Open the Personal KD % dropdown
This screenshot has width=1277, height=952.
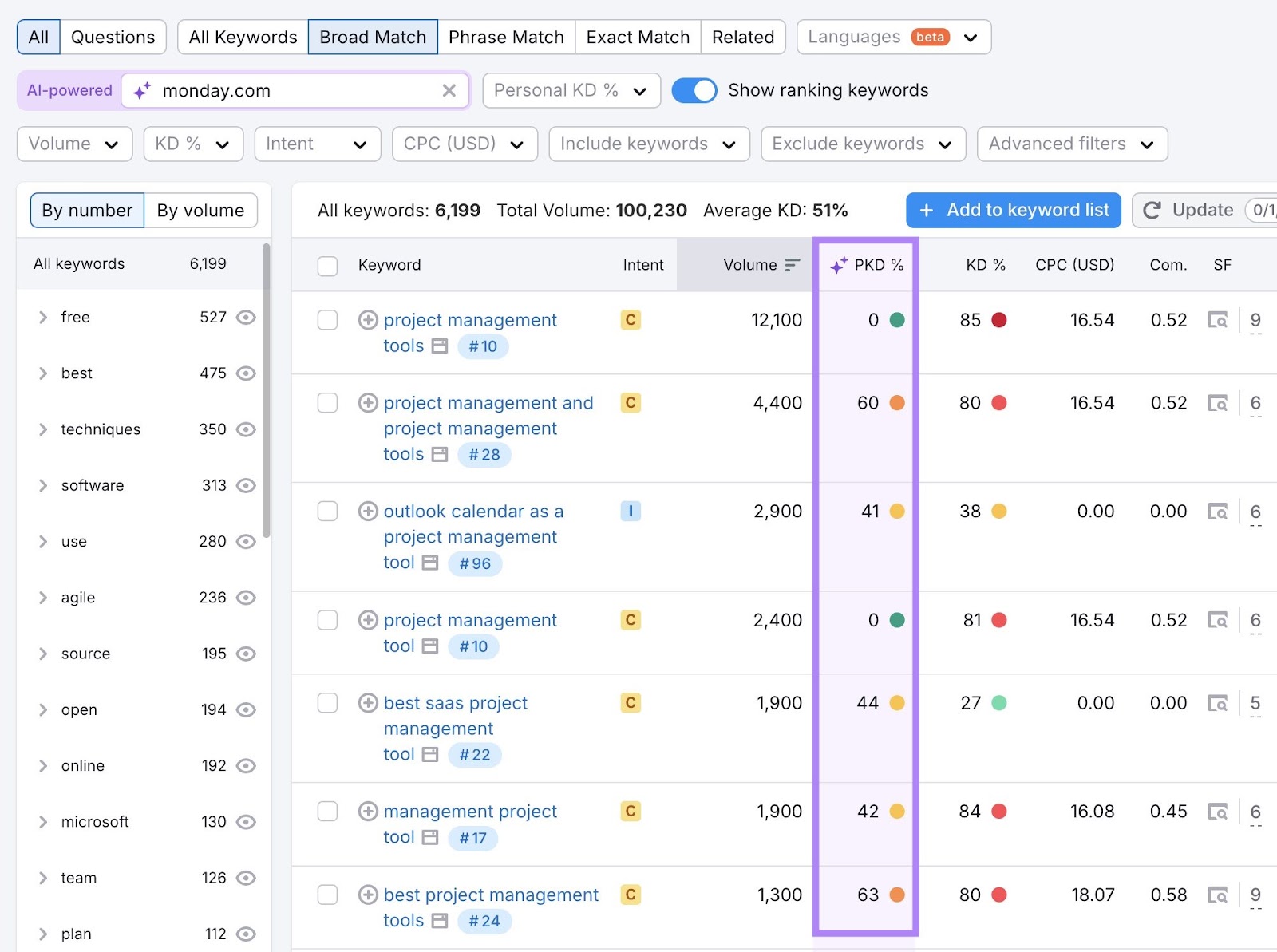click(x=571, y=91)
